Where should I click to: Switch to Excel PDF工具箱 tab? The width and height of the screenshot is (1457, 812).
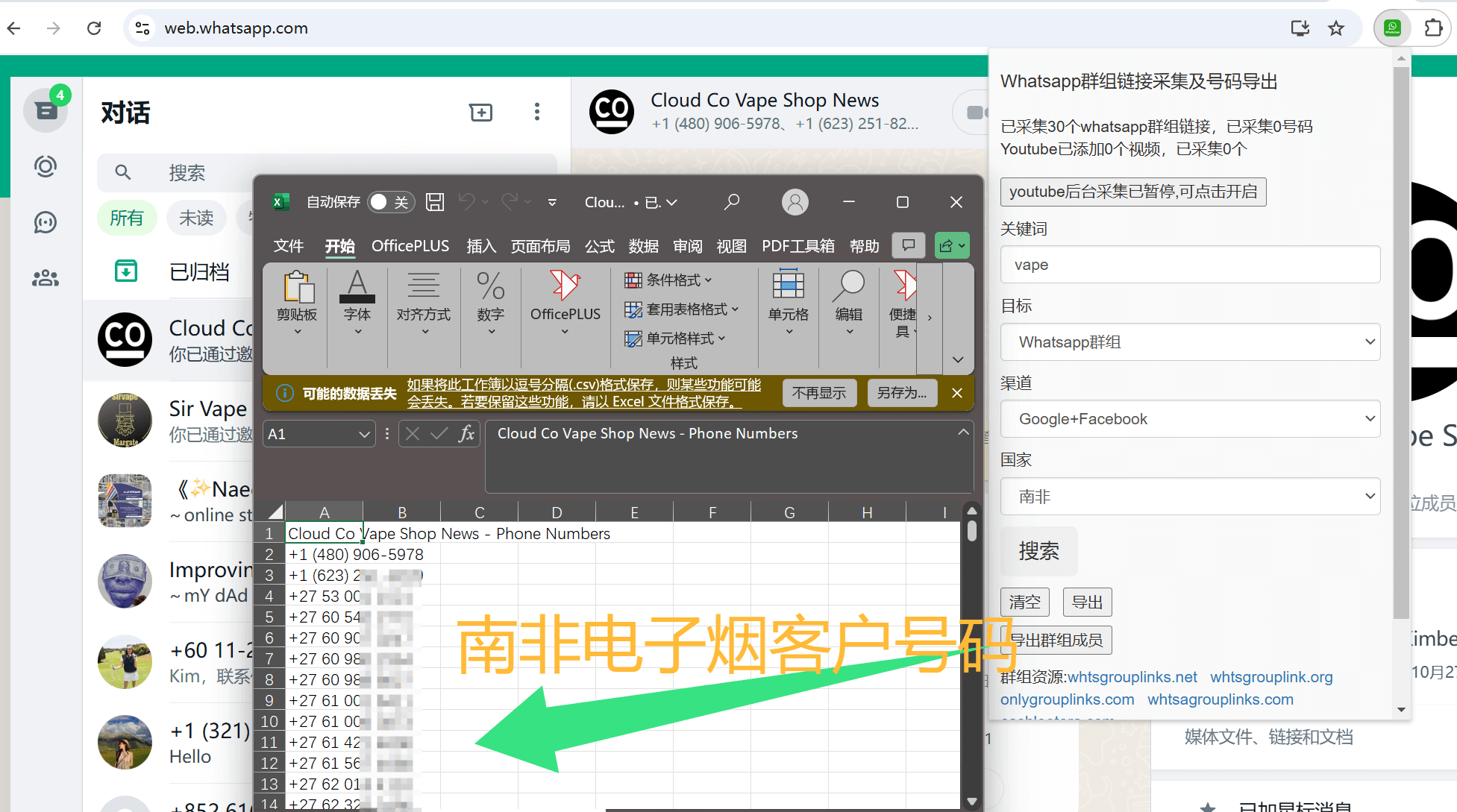point(798,246)
